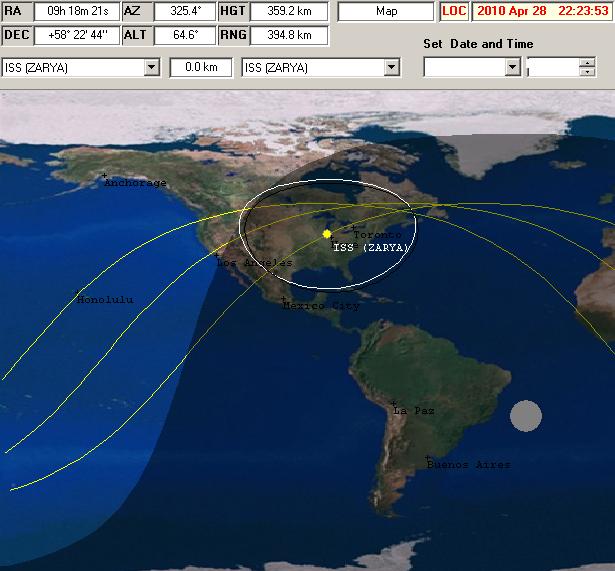The height and width of the screenshot is (571, 615).
Task: Click the Anchorage city marker
Action: (x=104, y=176)
